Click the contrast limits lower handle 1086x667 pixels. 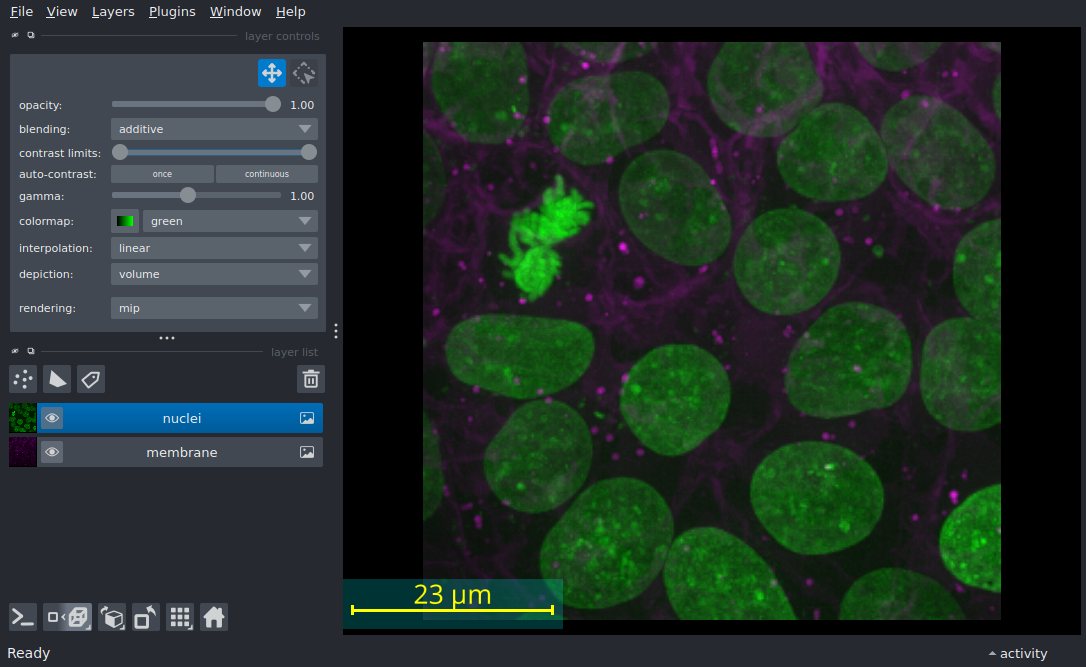[120, 152]
